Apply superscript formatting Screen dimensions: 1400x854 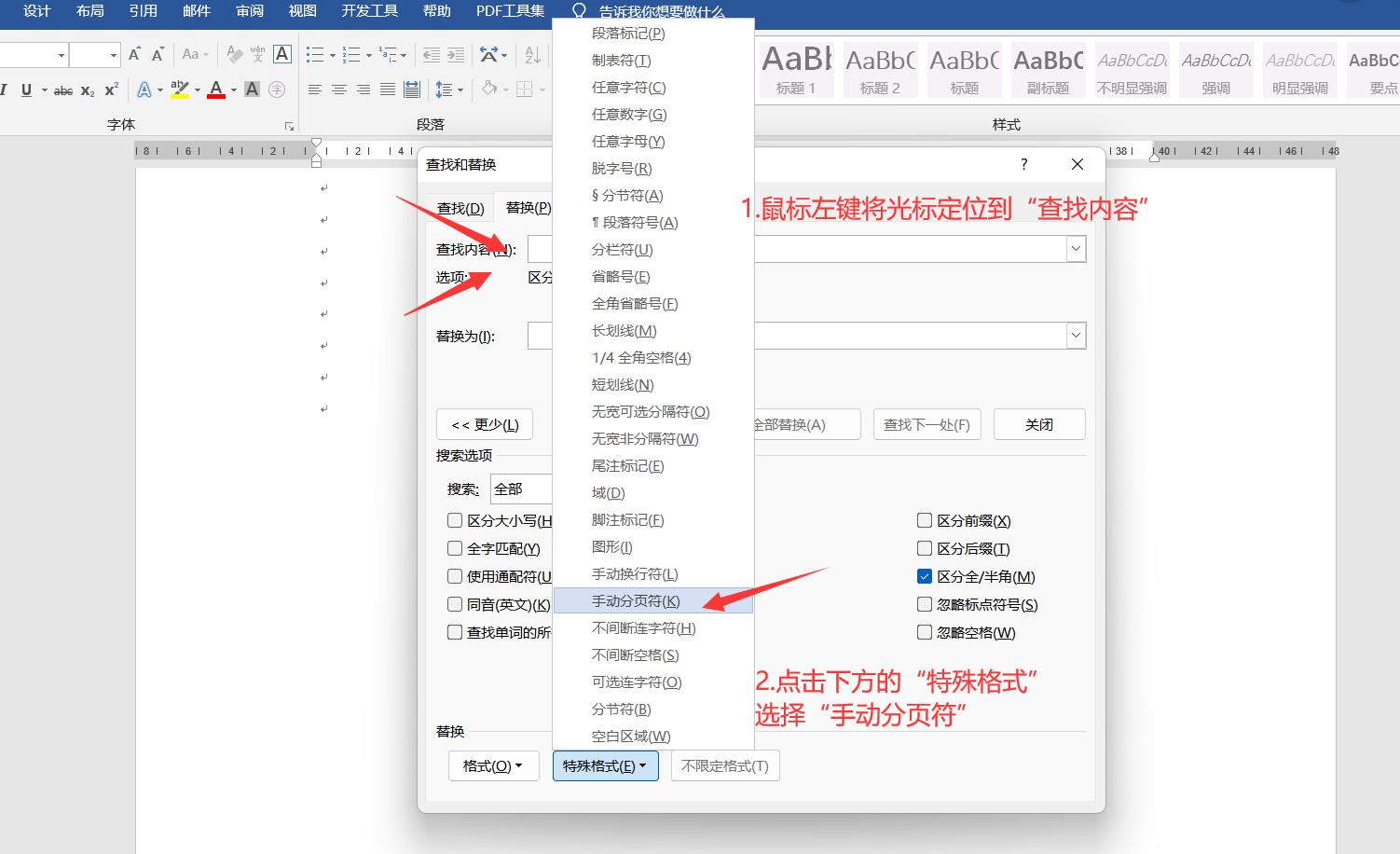point(111,90)
